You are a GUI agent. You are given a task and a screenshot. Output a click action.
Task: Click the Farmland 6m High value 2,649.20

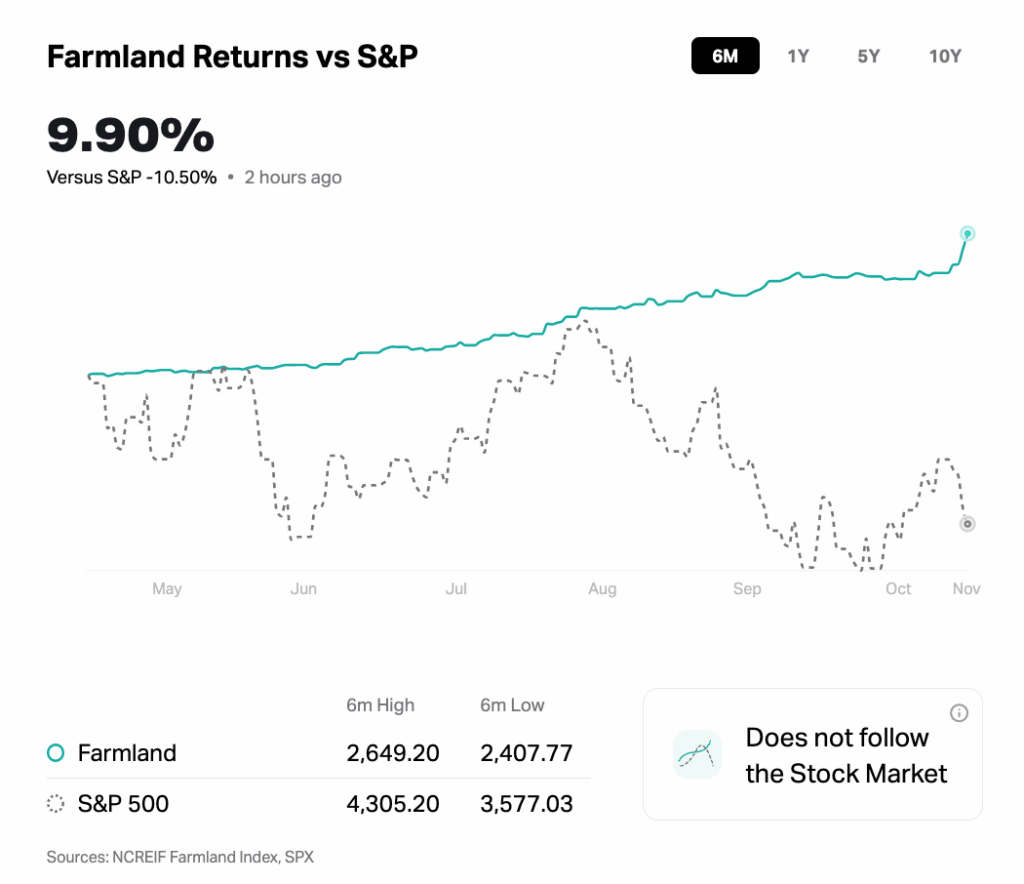pos(393,753)
